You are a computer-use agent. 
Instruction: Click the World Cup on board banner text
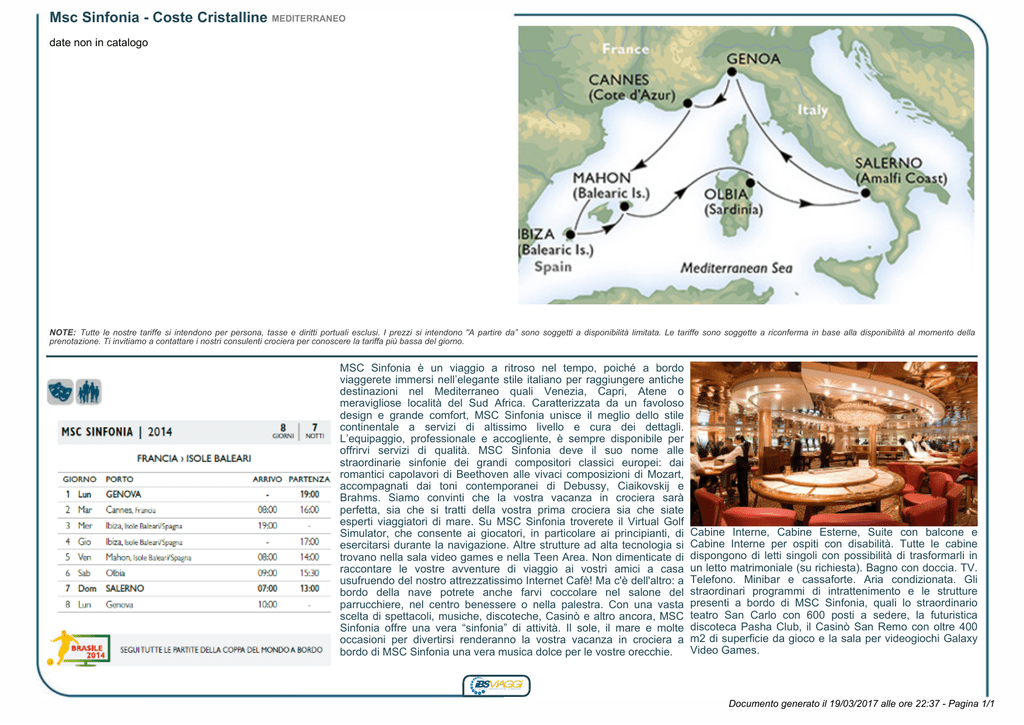pyautogui.click(x=221, y=650)
